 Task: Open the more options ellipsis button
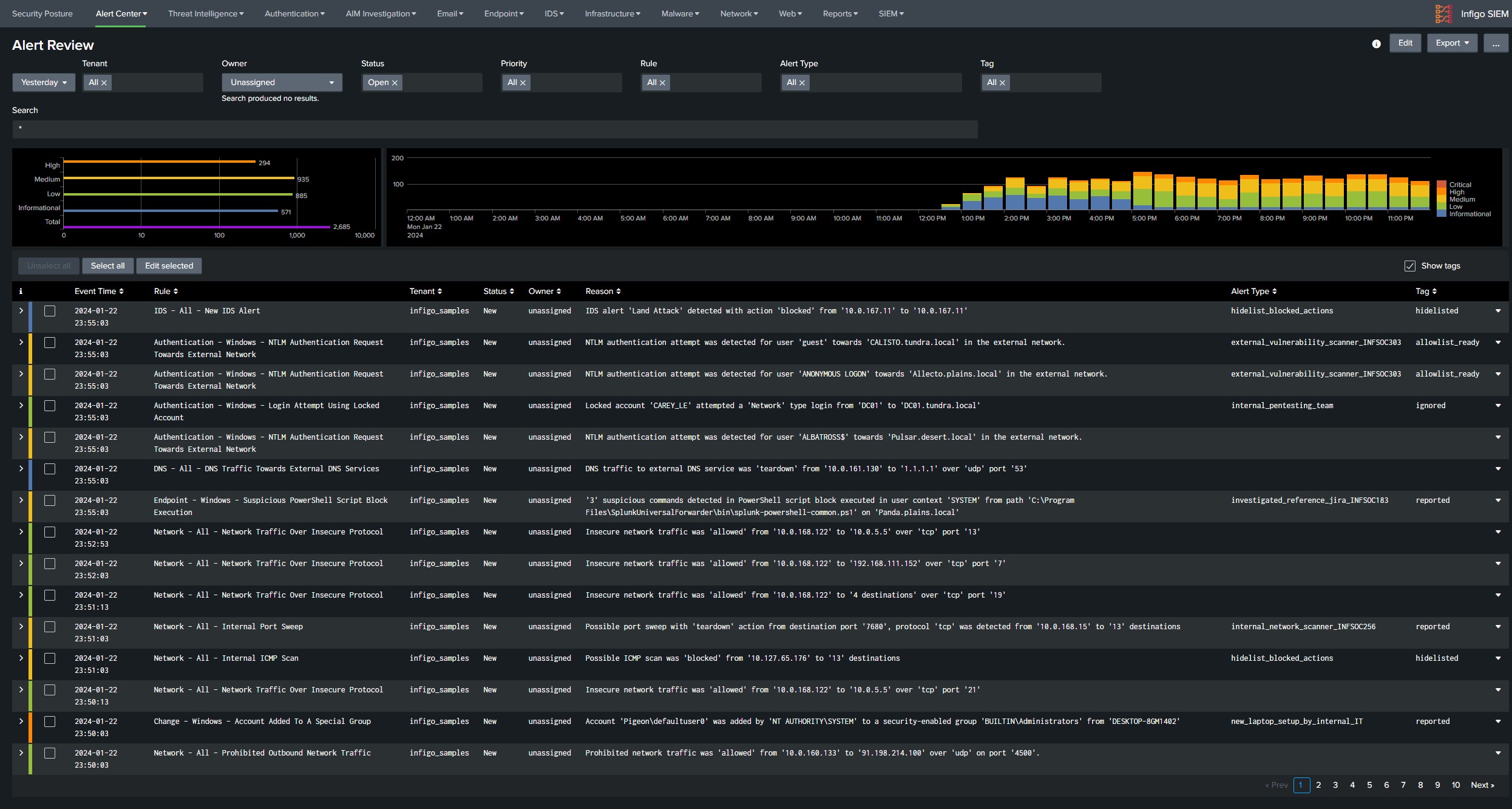click(x=1496, y=43)
